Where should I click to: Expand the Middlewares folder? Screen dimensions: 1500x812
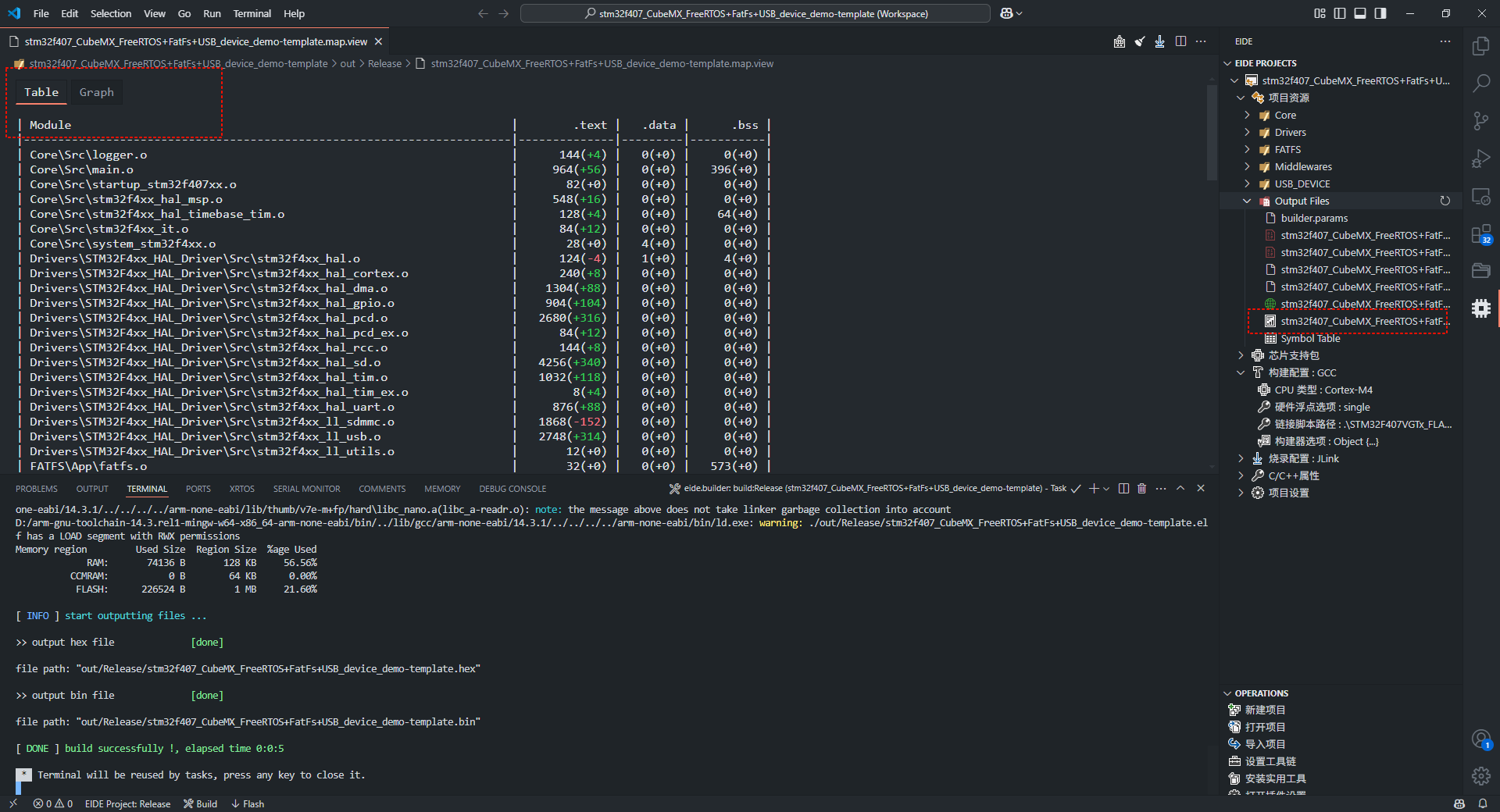pyautogui.click(x=1247, y=166)
